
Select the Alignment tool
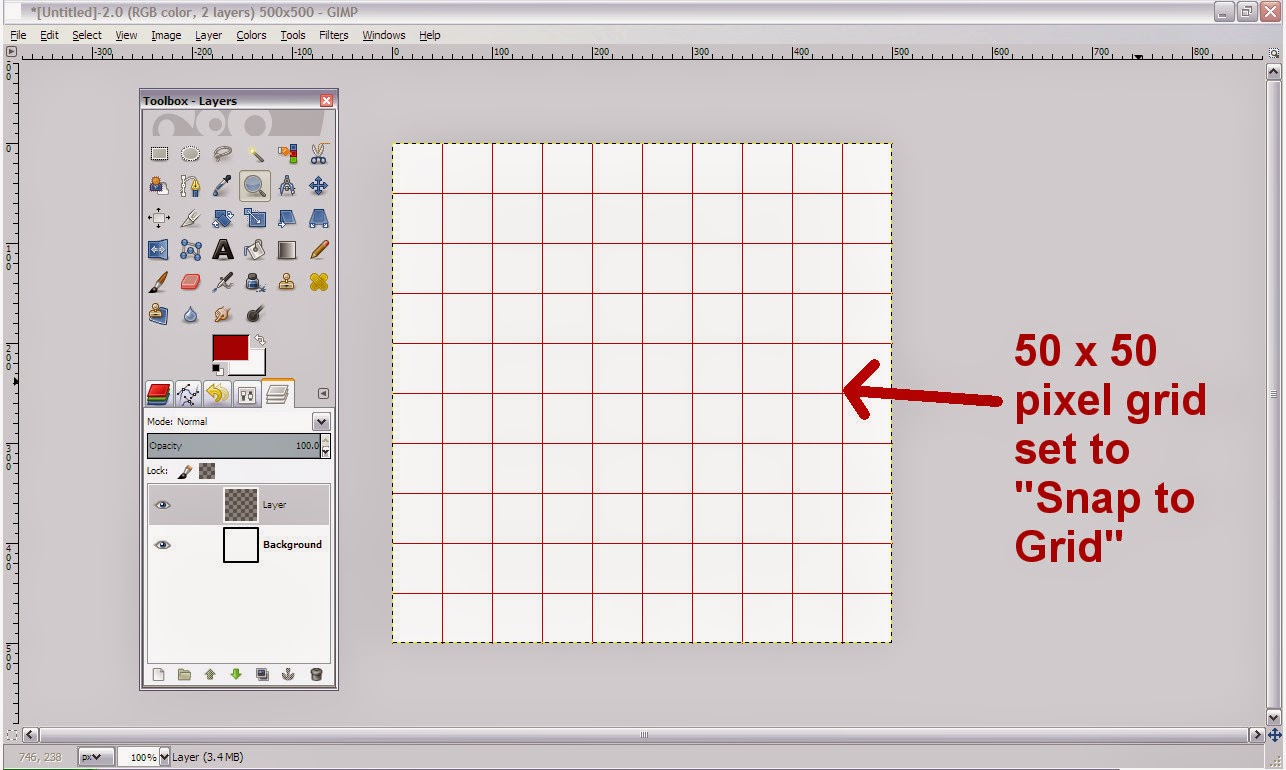click(x=159, y=218)
